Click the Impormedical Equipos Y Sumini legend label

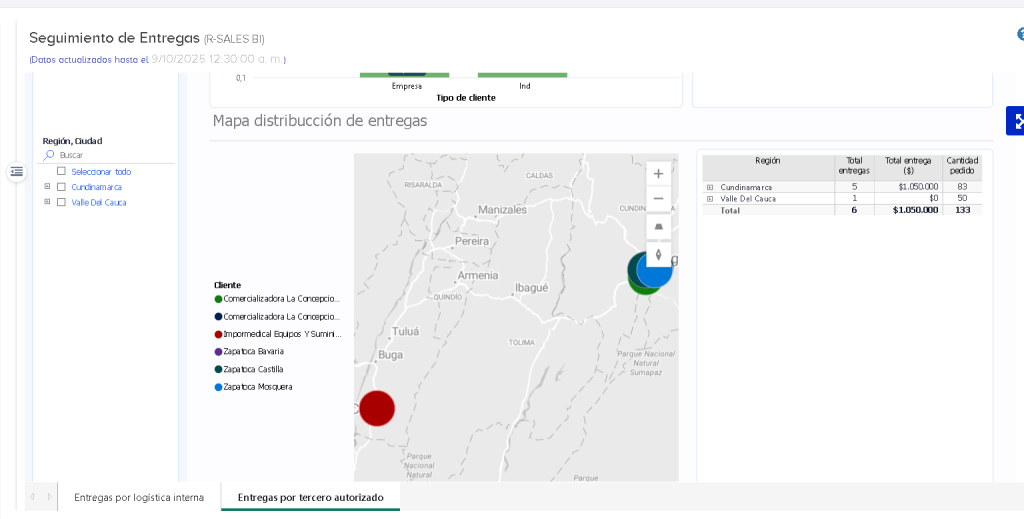(x=282, y=334)
